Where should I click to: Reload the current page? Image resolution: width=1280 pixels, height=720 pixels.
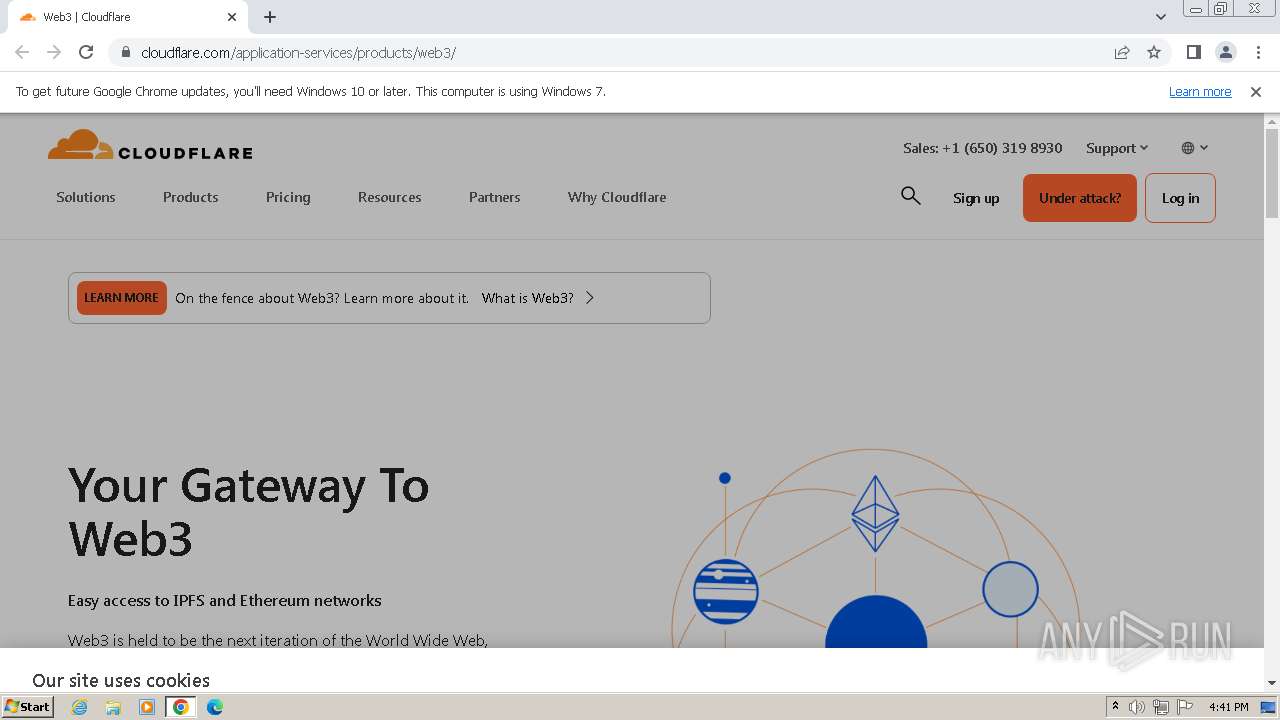coord(86,52)
